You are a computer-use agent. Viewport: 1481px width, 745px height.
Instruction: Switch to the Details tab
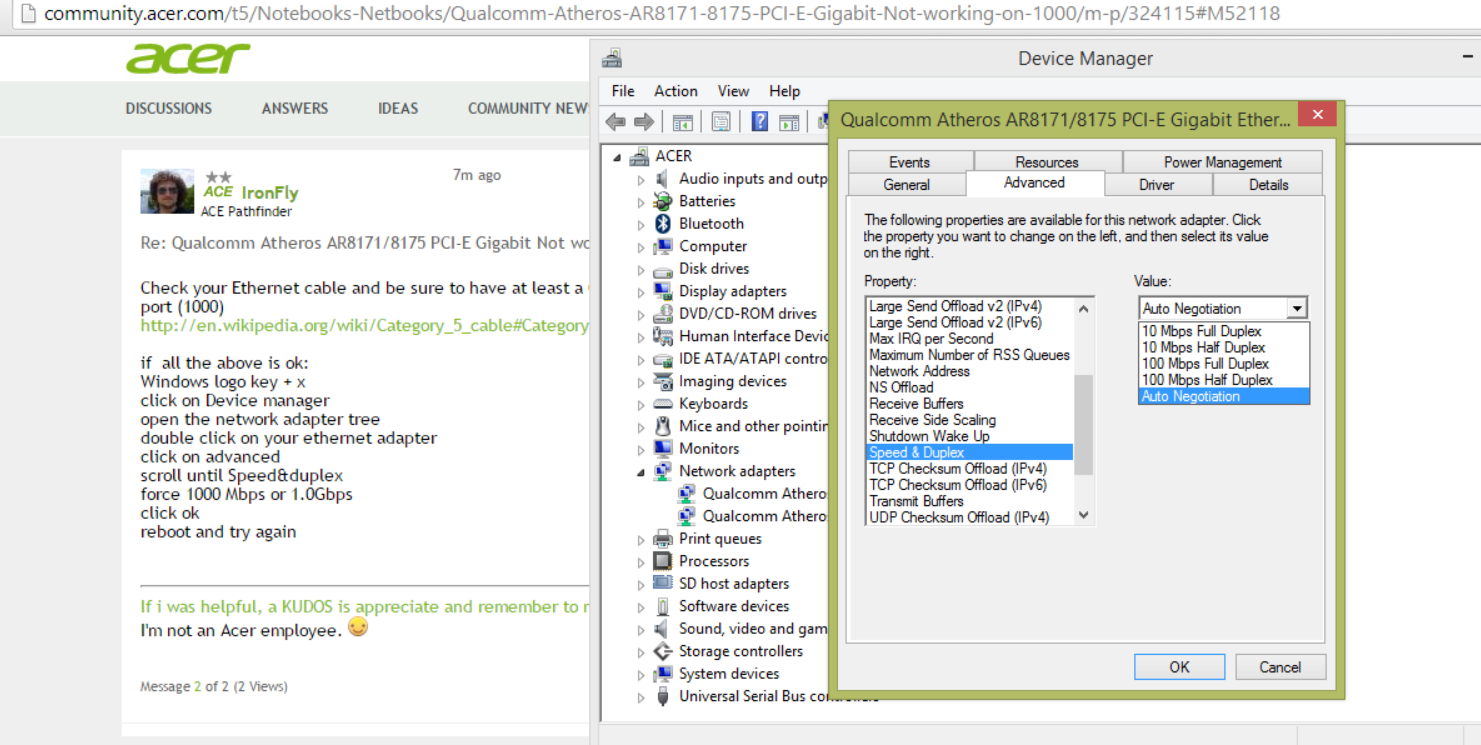click(1268, 185)
